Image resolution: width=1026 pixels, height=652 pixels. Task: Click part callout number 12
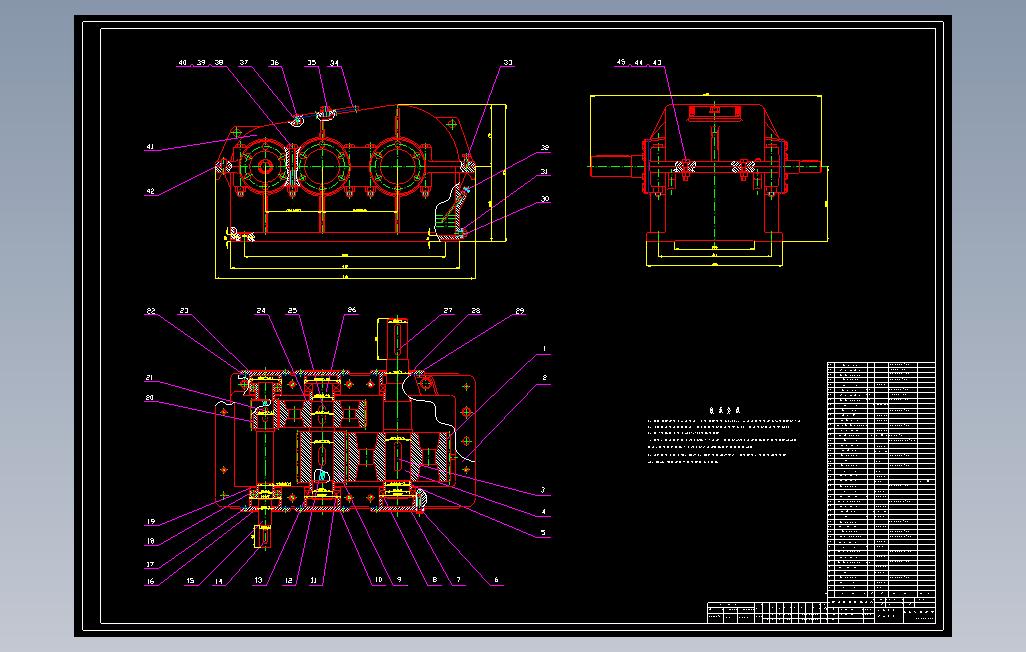(x=289, y=581)
